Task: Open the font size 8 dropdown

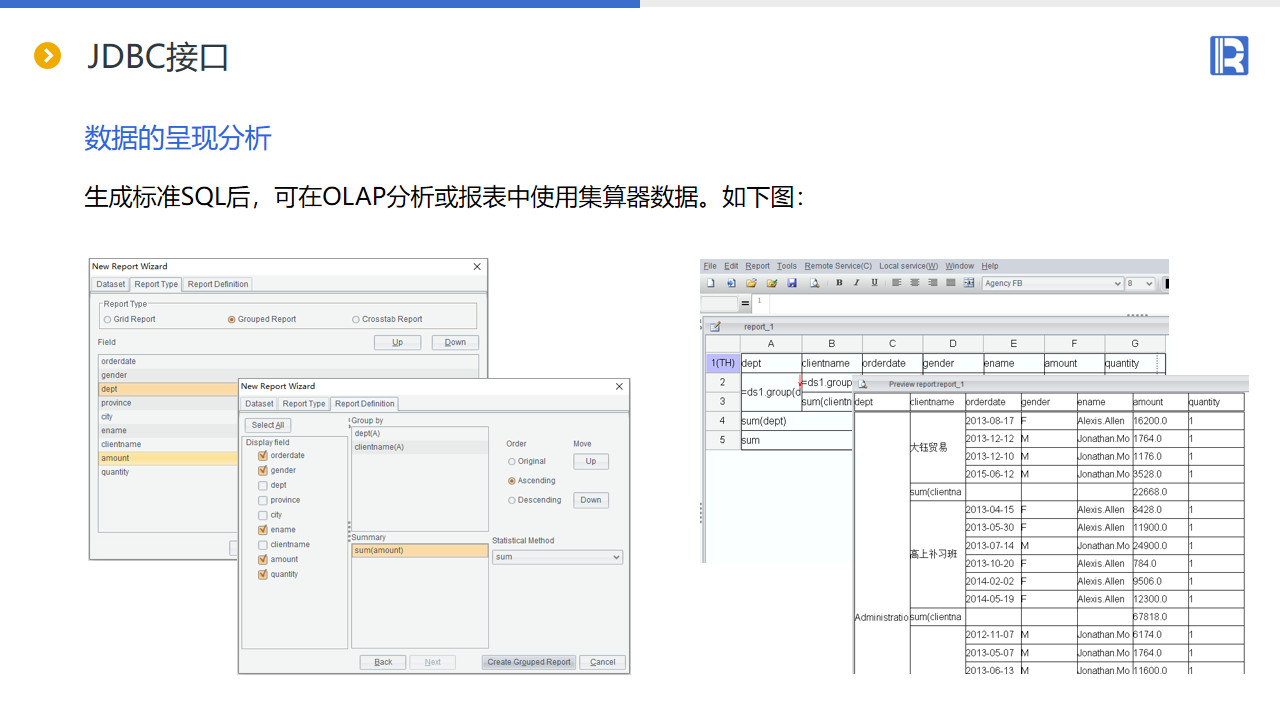Action: pos(1141,283)
